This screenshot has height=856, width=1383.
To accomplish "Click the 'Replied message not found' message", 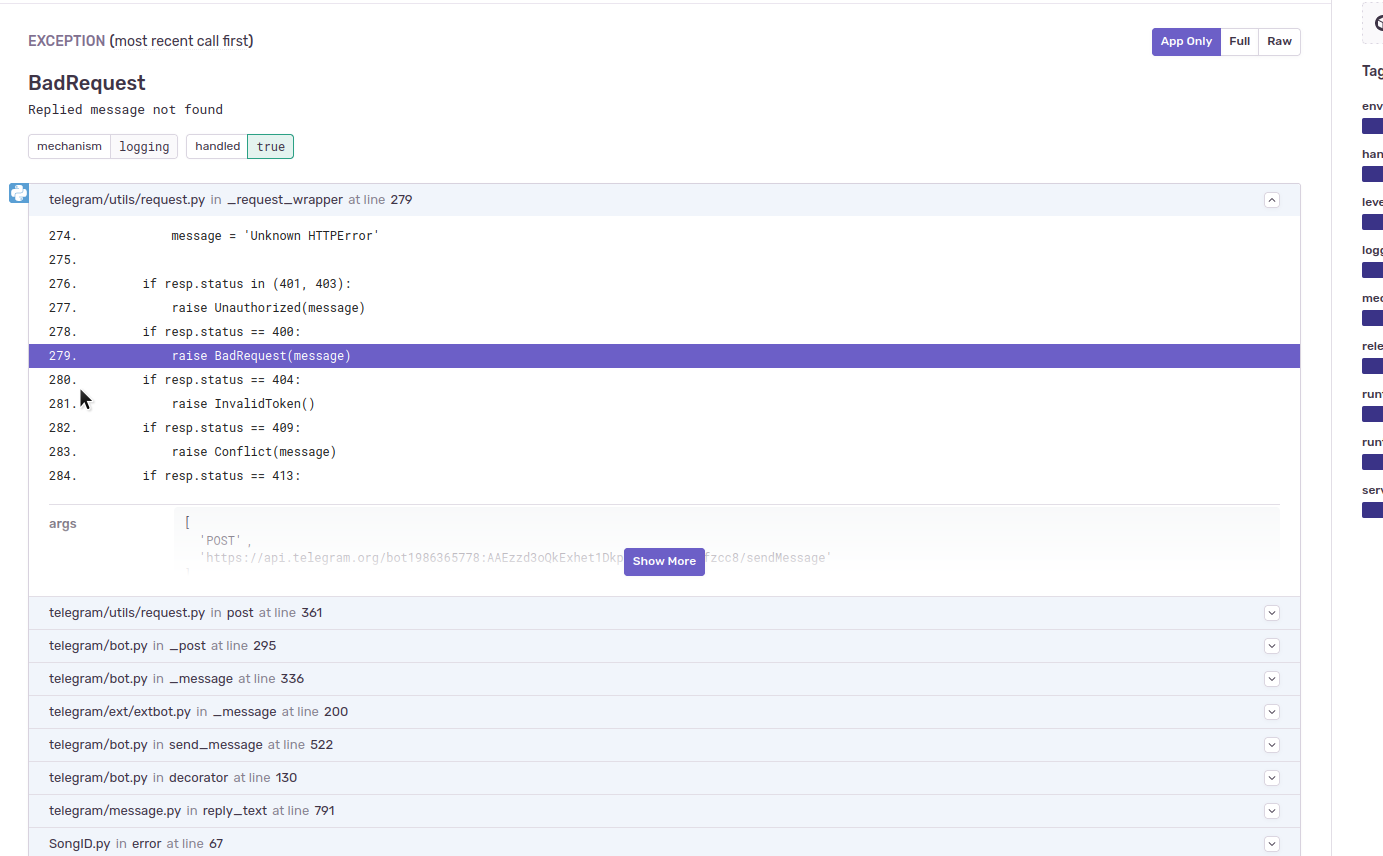I will click(126, 110).
